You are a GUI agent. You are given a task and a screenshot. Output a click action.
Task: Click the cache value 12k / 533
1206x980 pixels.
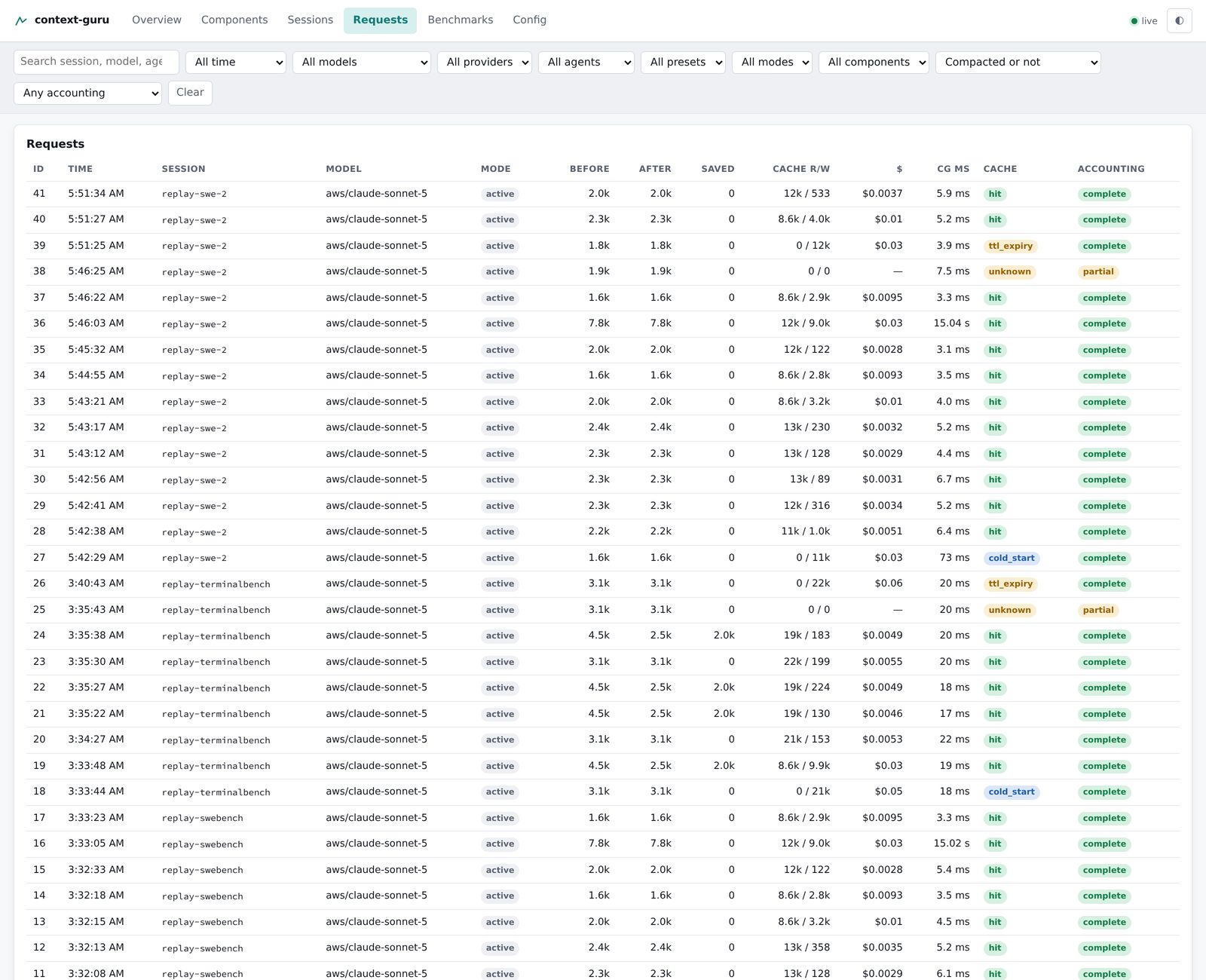tap(807, 194)
